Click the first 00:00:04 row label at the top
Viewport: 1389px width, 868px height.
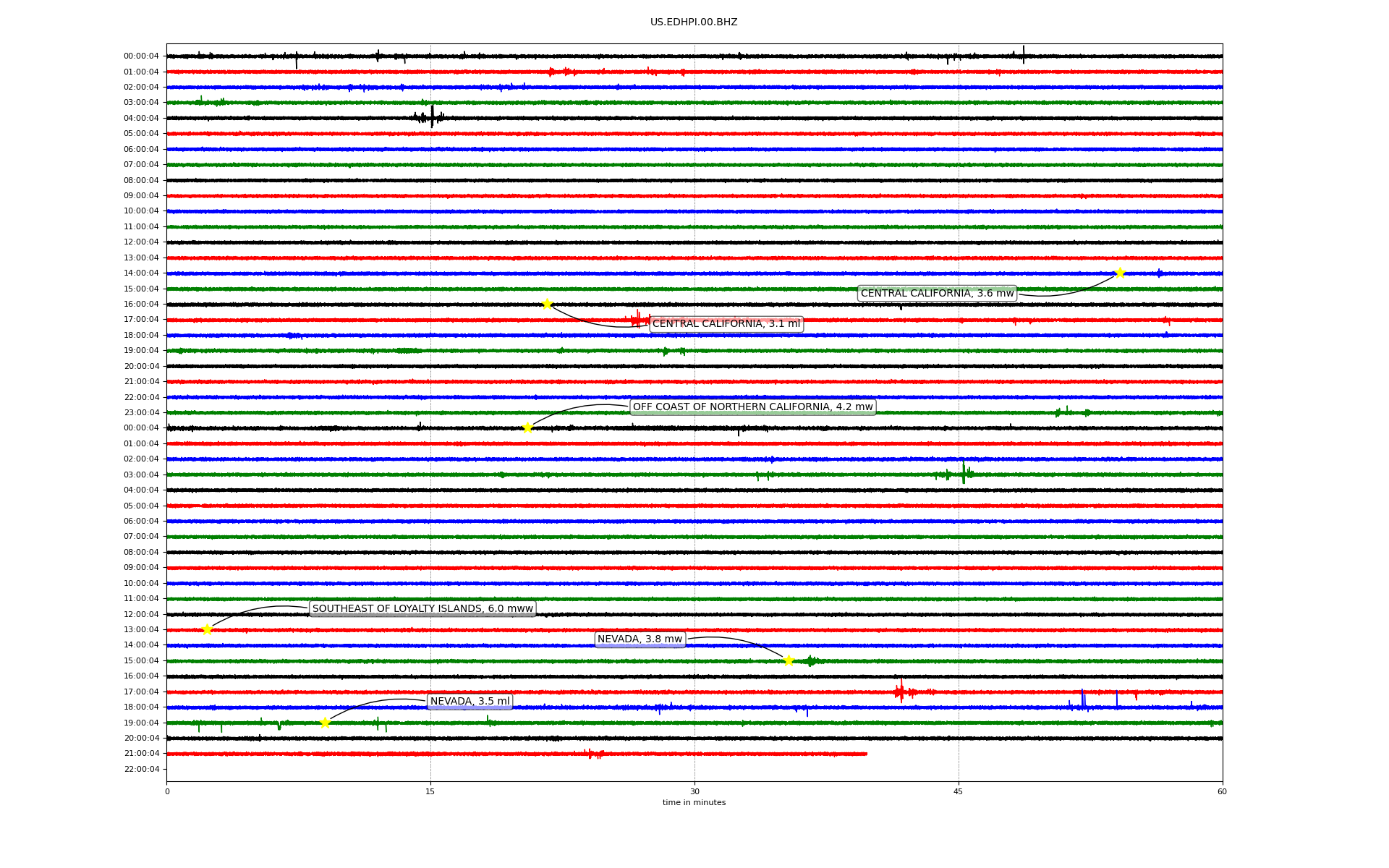coord(141,56)
